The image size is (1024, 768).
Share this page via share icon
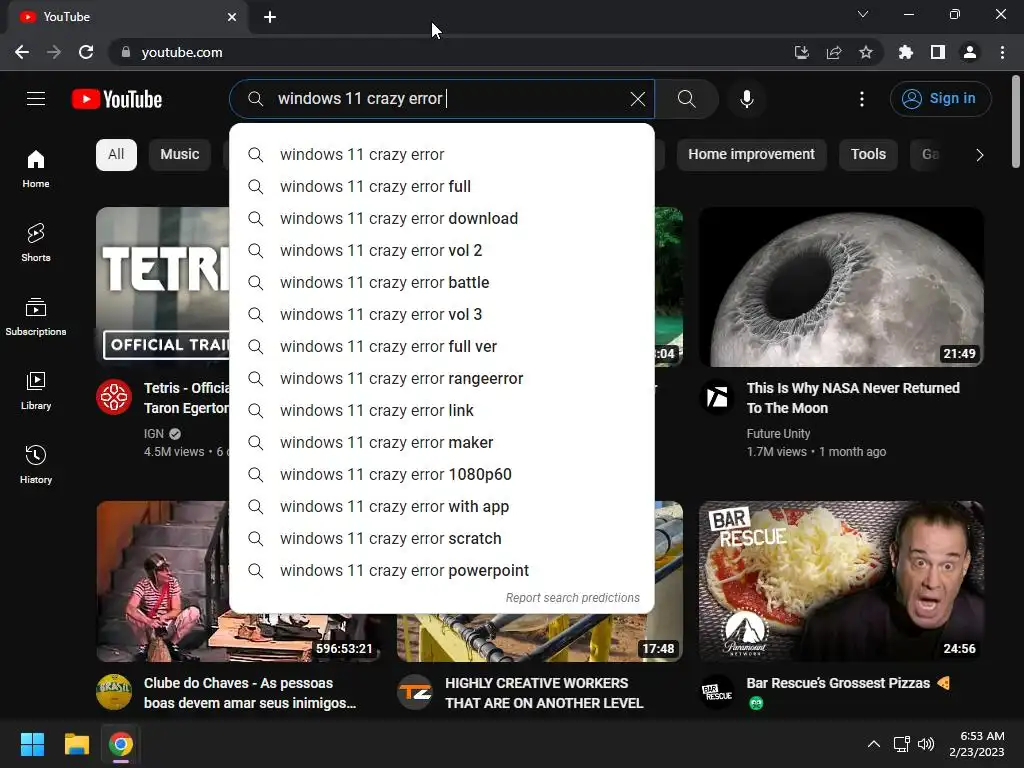click(833, 52)
